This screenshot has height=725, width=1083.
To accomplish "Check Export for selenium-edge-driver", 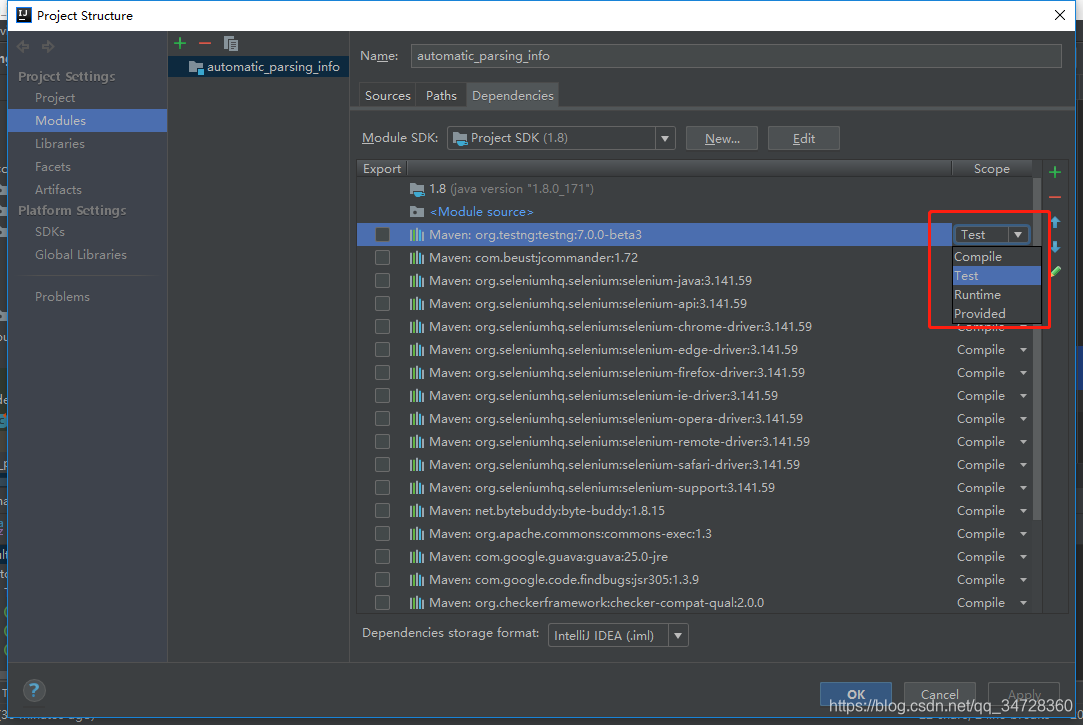I will click(x=382, y=349).
